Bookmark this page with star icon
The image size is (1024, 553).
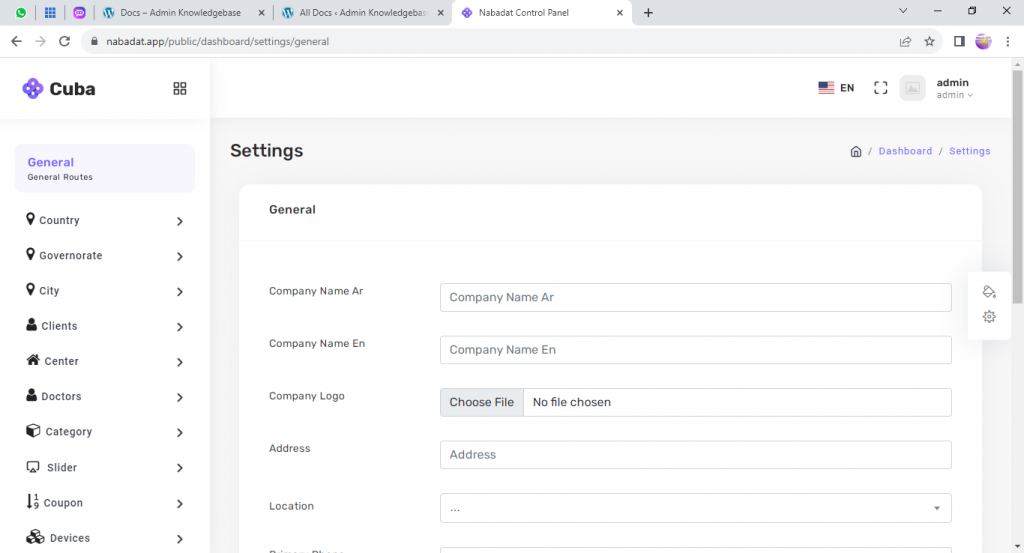pyautogui.click(x=929, y=42)
